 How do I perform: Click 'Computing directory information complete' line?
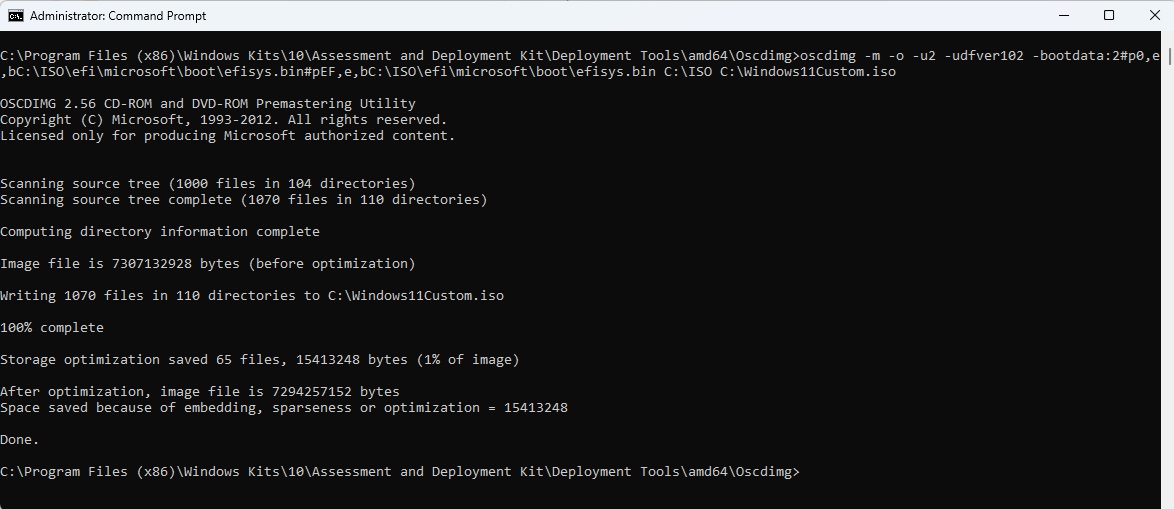pos(159,231)
